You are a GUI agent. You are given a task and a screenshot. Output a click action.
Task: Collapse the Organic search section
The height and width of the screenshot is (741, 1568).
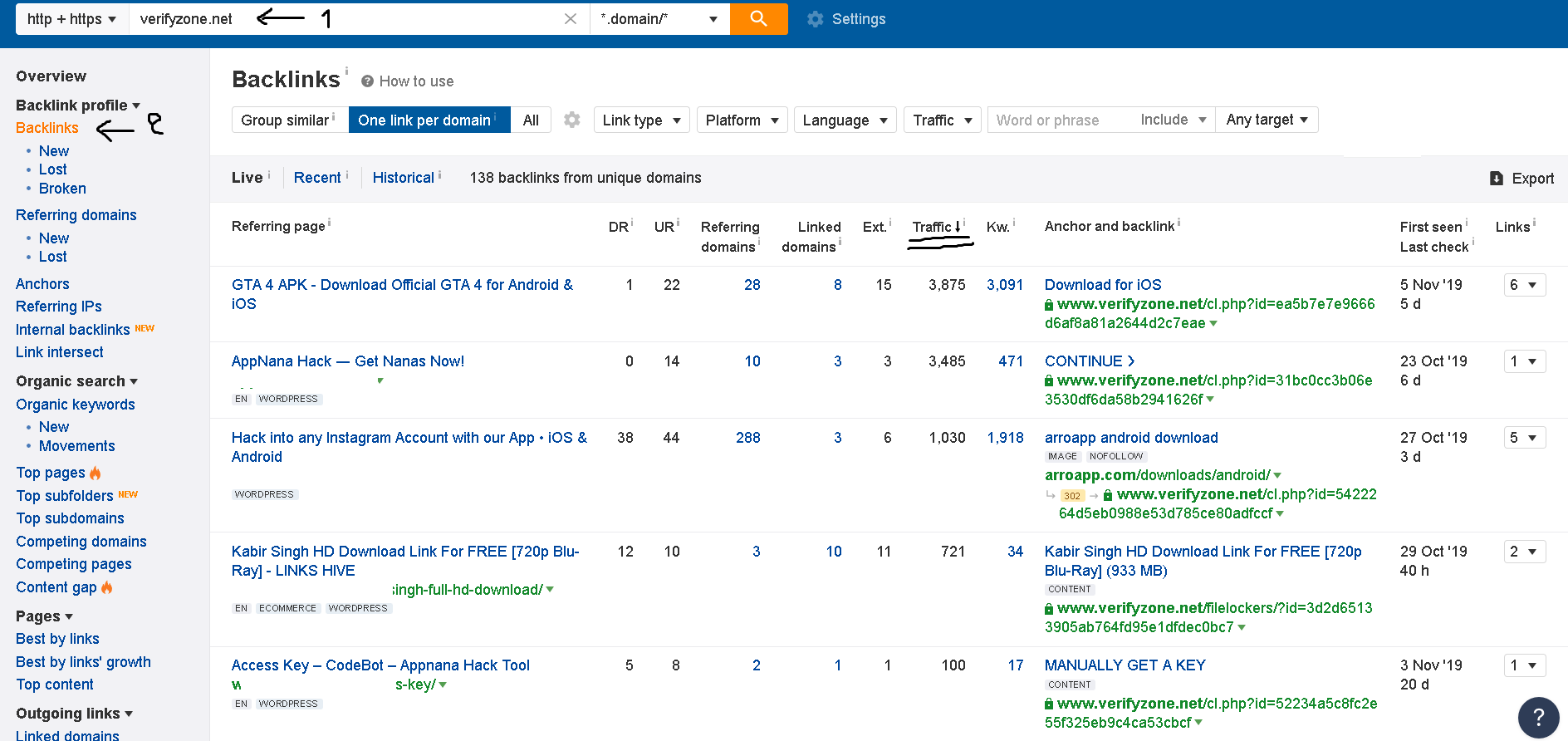pos(76,381)
